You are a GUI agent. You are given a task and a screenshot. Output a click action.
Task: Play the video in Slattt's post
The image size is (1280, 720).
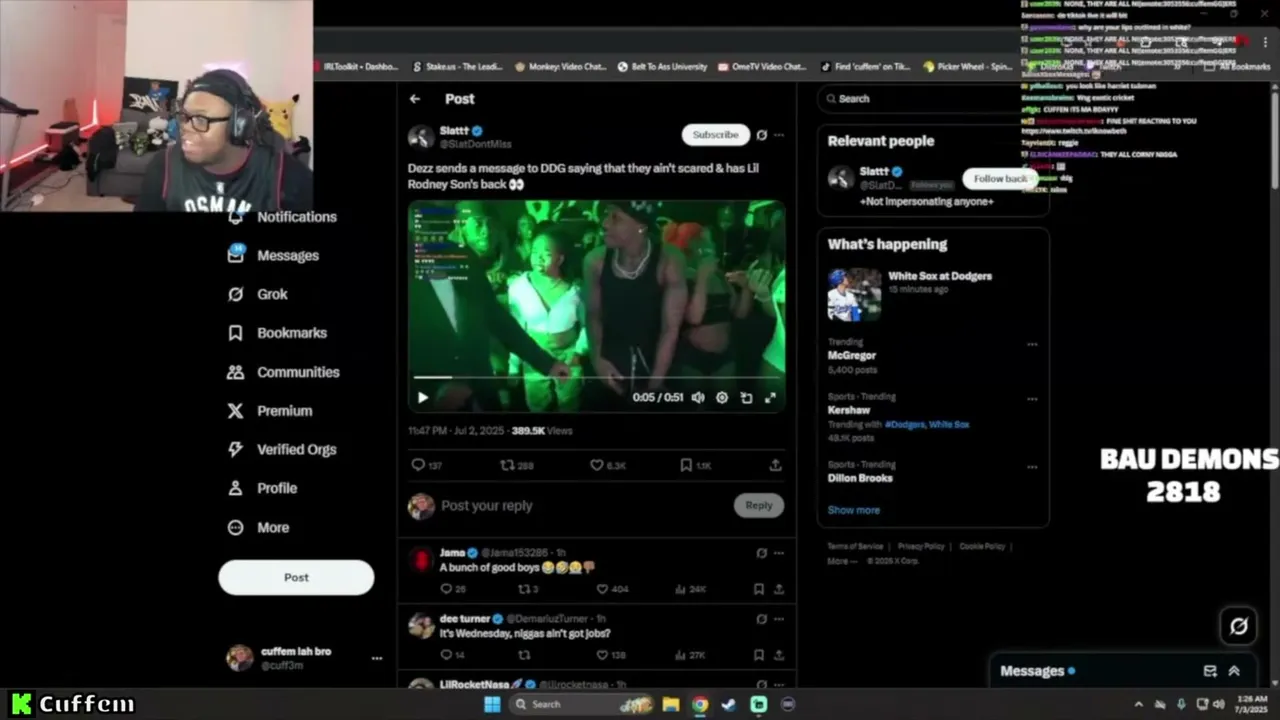pyautogui.click(x=423, y=398)
